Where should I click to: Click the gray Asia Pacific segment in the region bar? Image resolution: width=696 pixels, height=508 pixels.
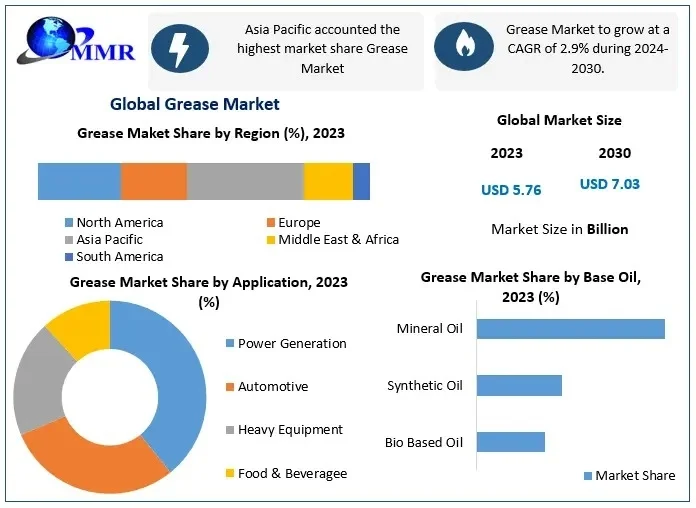245,181
